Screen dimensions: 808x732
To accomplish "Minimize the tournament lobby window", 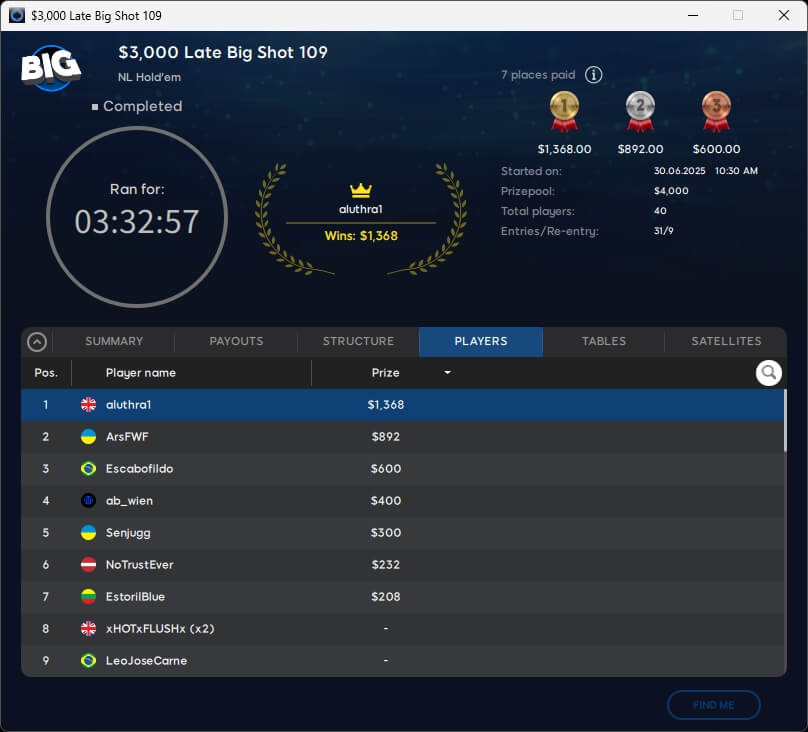I will pyautogui.click(x=692, y=16).
